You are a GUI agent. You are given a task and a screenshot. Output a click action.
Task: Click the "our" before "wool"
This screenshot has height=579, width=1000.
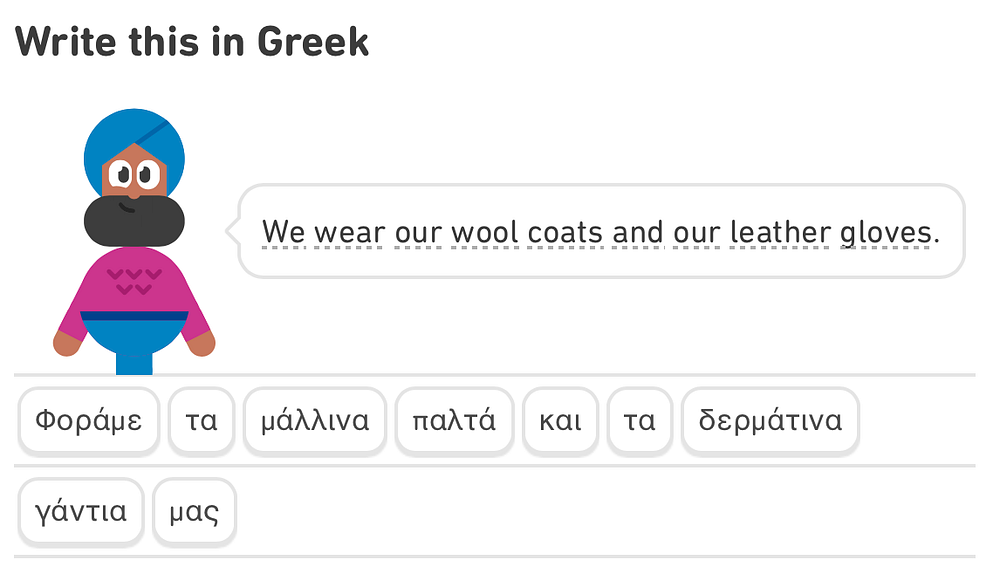[x=418, y=233]
